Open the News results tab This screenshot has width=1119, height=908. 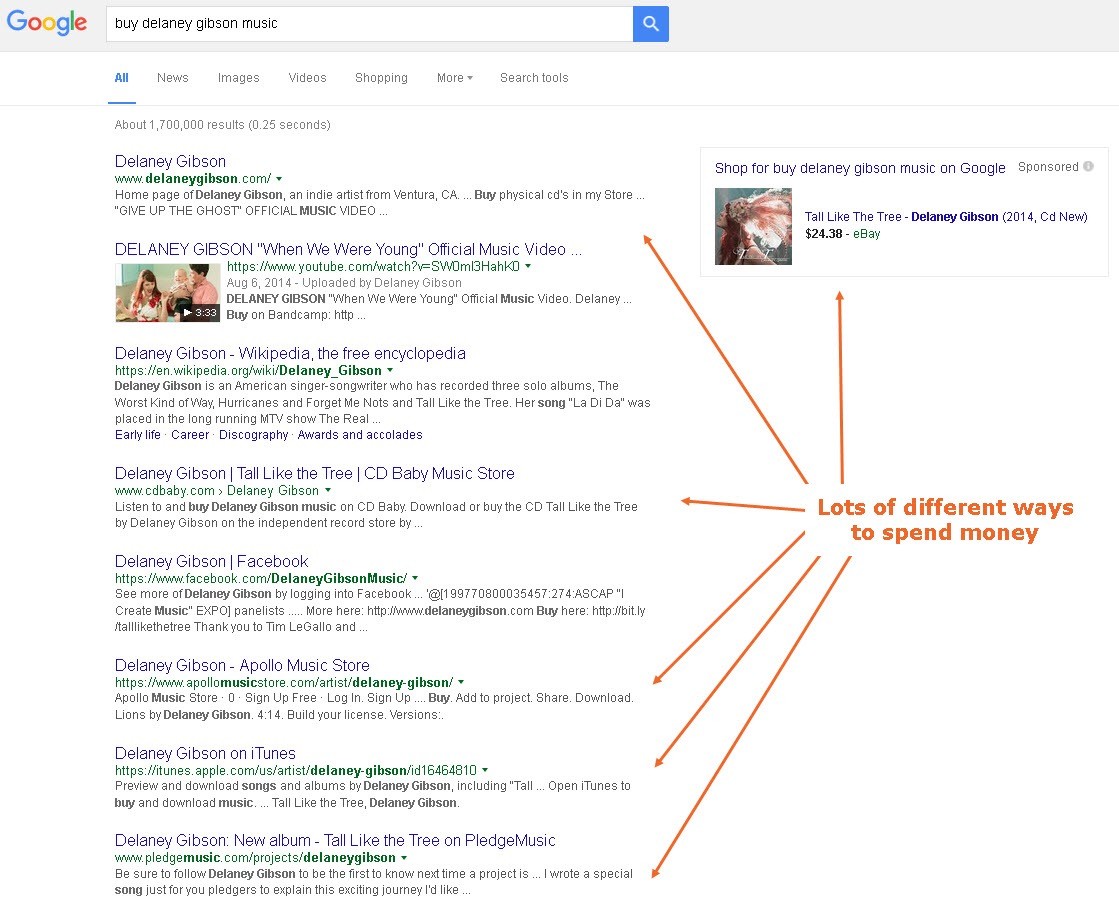[172, 78]
